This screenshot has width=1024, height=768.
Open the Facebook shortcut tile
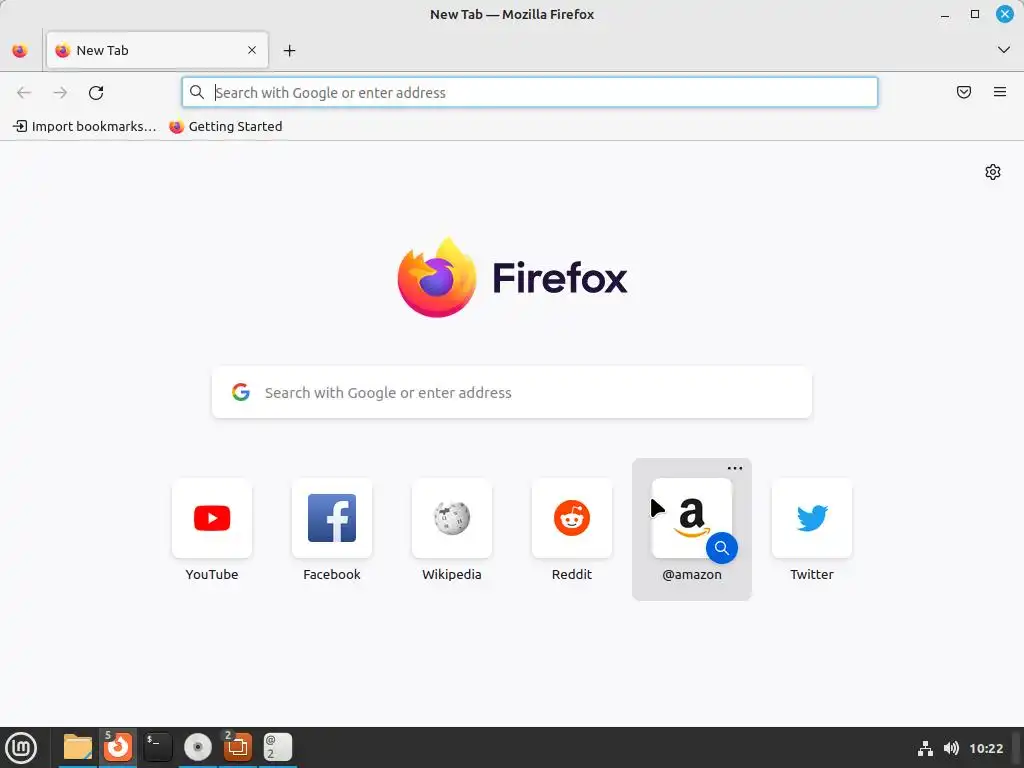click(x=332, y=518)
